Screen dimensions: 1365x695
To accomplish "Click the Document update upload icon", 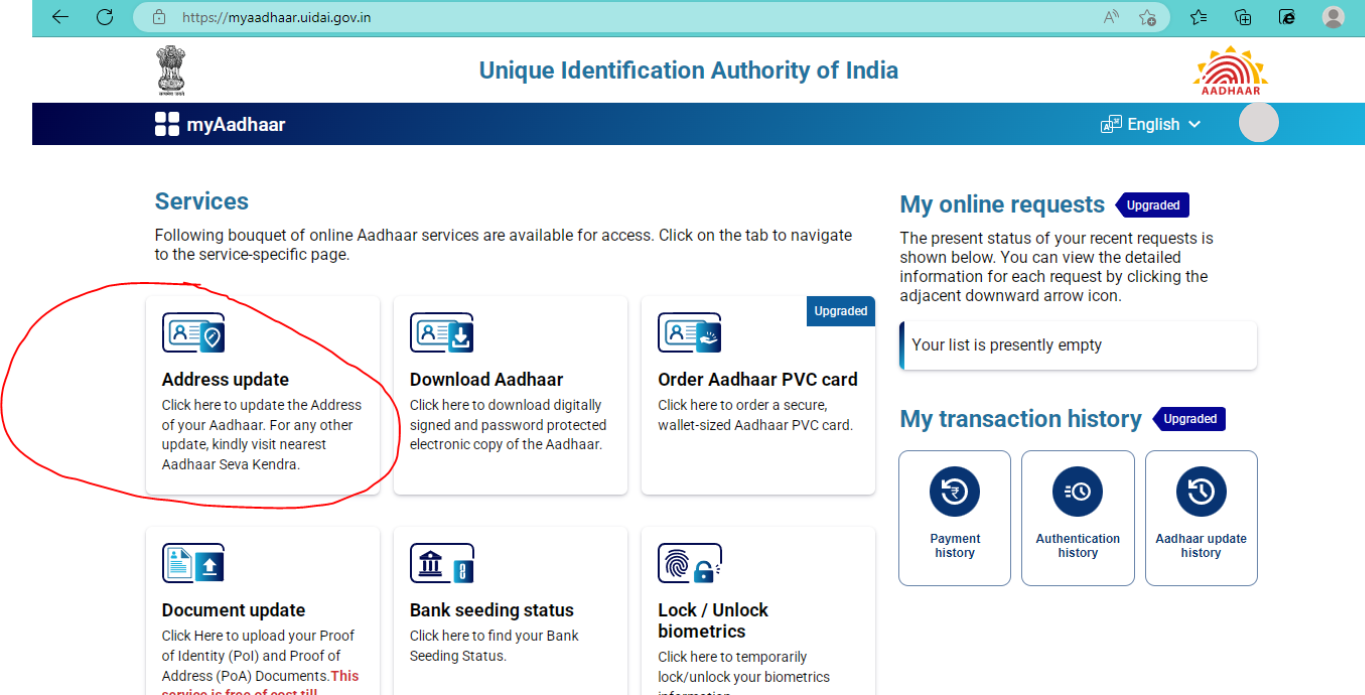I will click(193, 563).
